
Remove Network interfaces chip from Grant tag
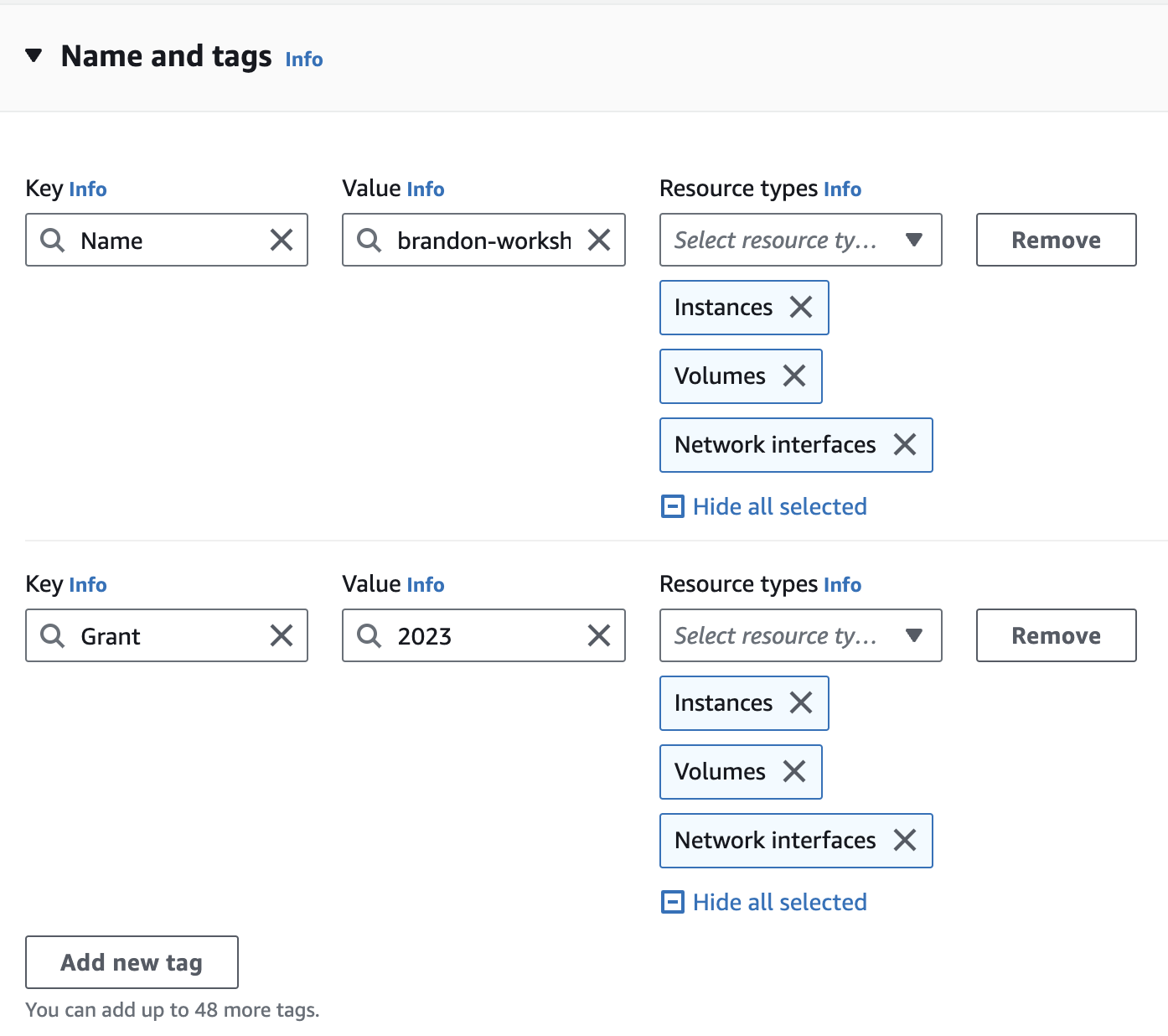905,841
